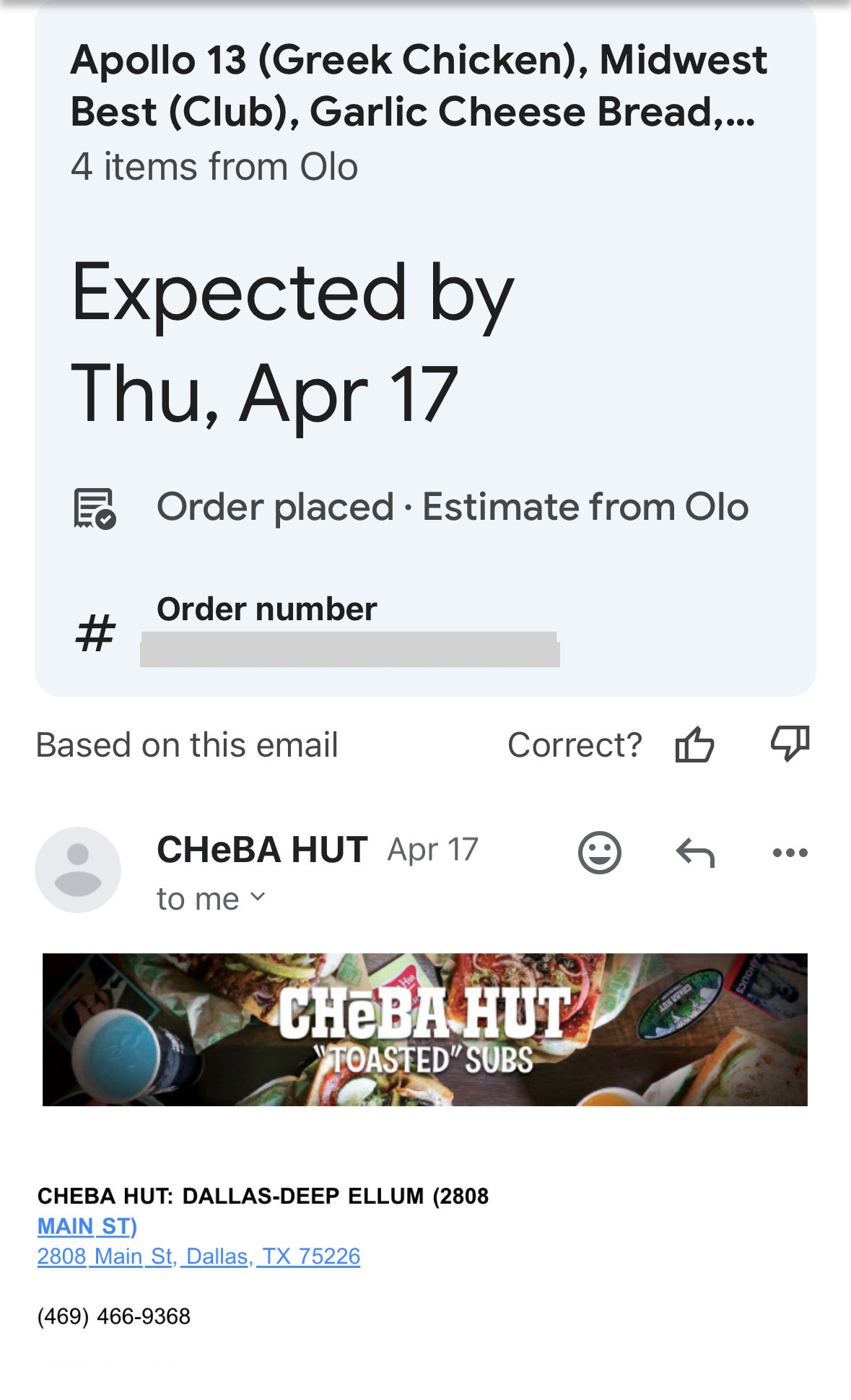Tap the Expected by Thu, Apr 17 heading

(292, 343)
